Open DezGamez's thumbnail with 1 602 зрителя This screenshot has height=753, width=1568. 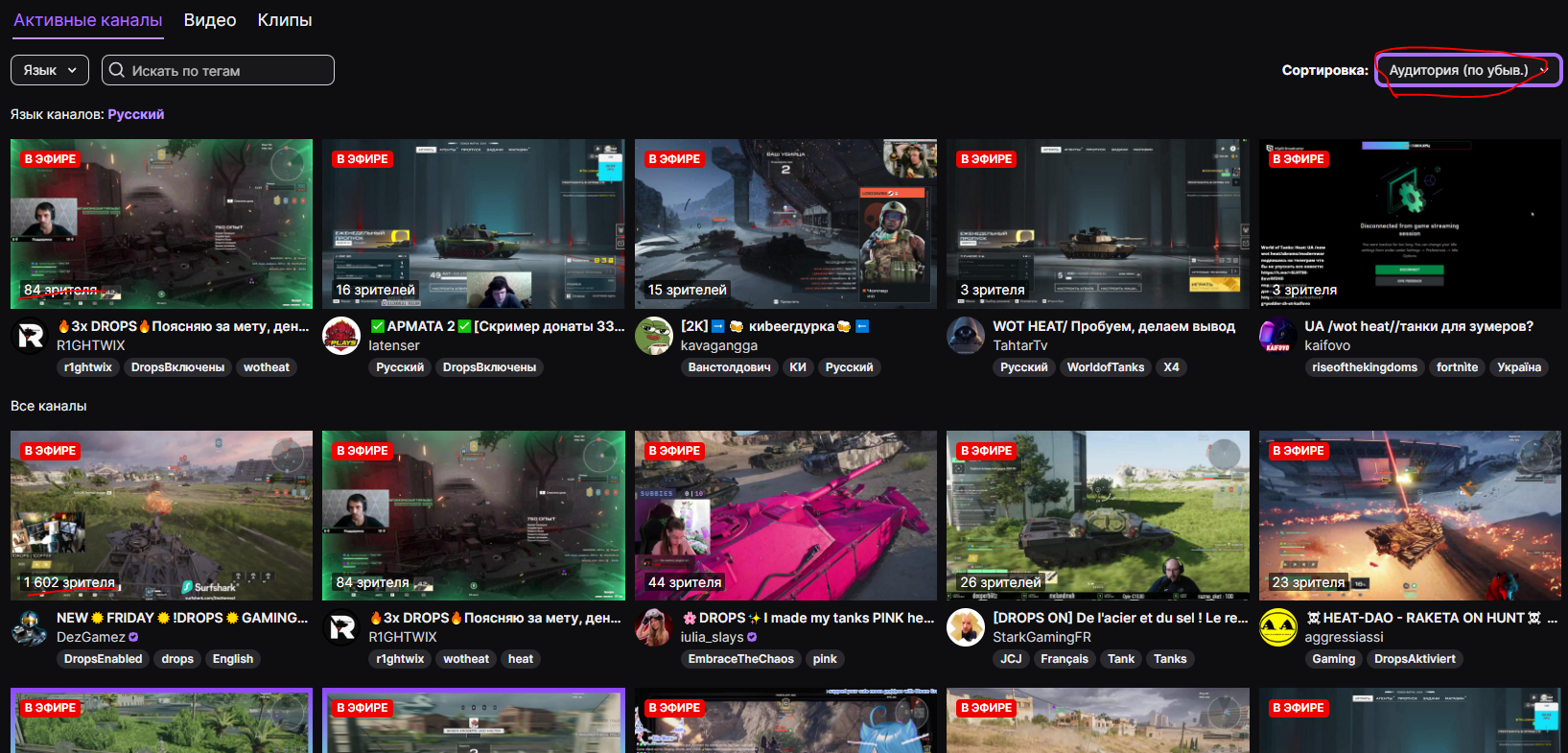pyautogui.click(x=161, y=515)
